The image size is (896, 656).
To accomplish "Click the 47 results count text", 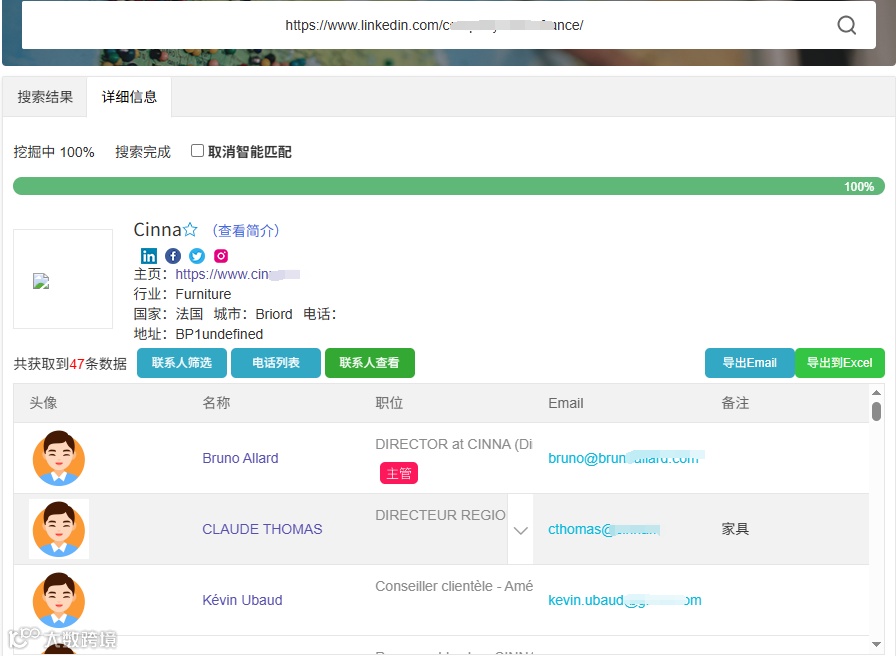I will tap(77, 364).
